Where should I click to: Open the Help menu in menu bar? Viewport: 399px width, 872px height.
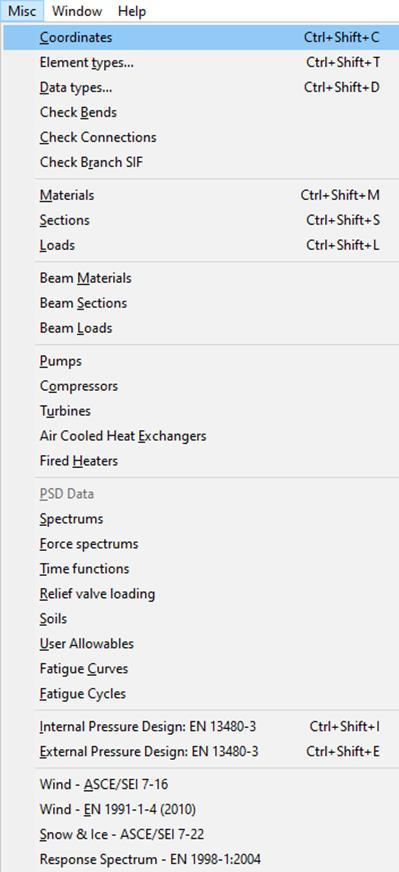coord(132,11)
